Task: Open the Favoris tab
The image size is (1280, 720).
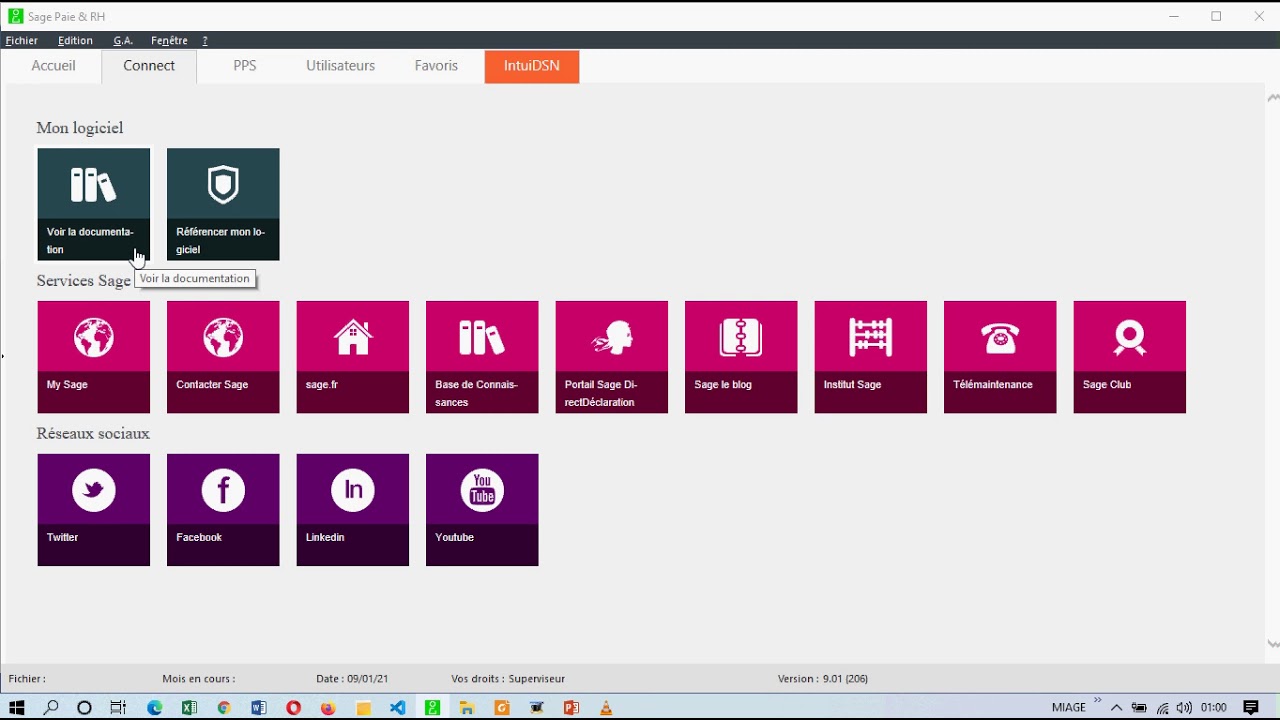Action: coord(436,66)
